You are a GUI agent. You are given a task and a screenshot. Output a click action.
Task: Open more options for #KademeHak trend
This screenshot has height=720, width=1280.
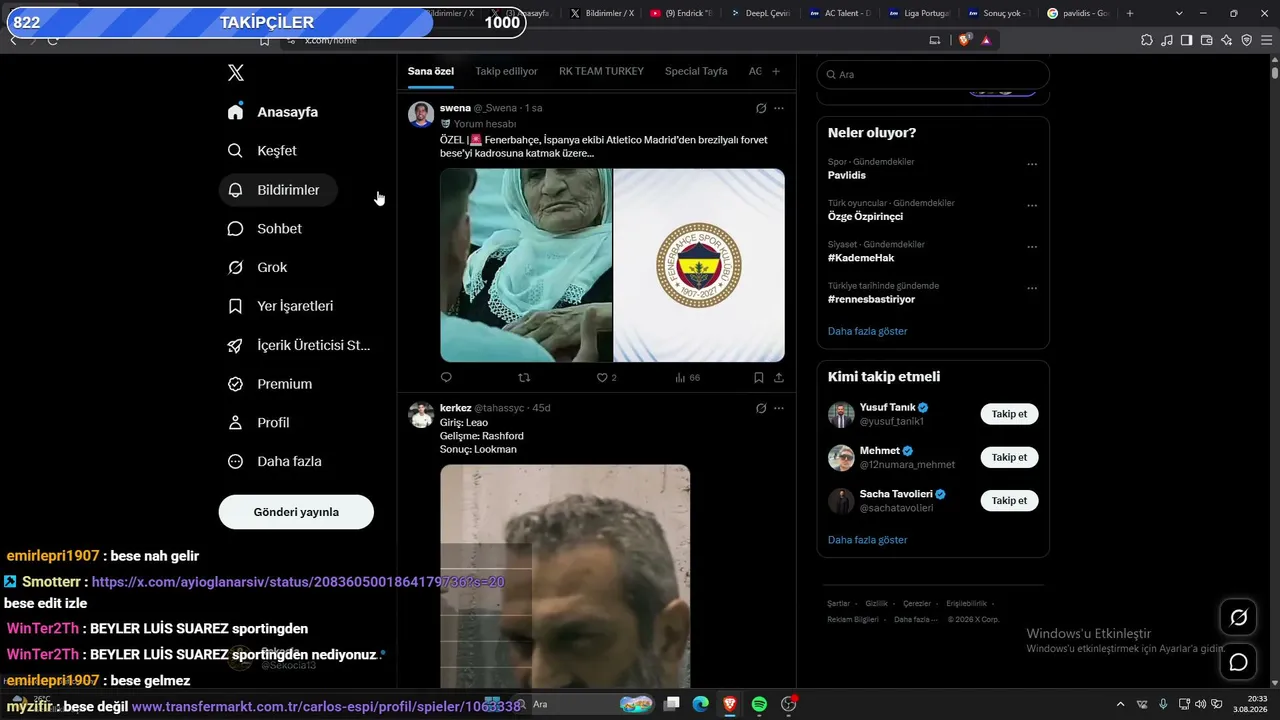1032,247
